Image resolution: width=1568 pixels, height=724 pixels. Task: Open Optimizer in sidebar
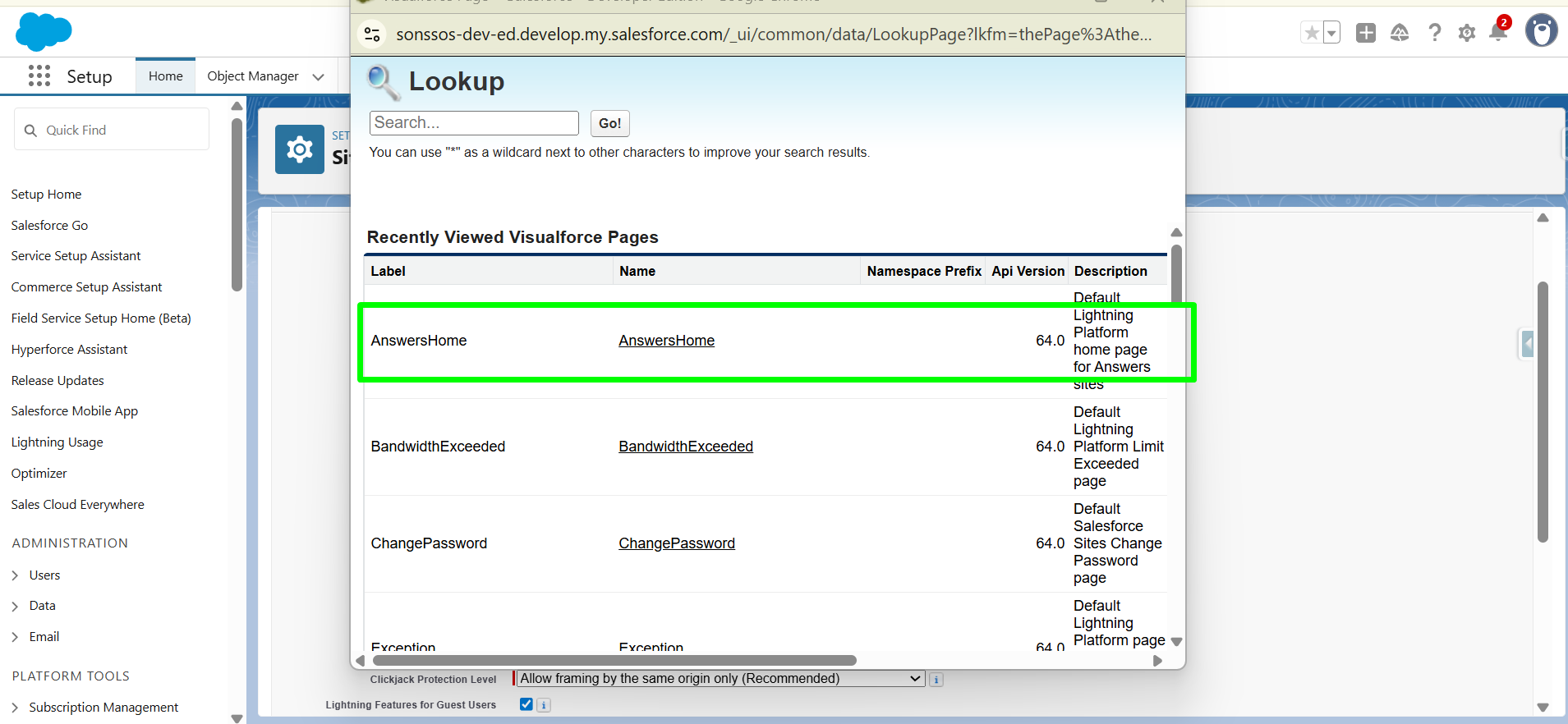pos(39,474)
